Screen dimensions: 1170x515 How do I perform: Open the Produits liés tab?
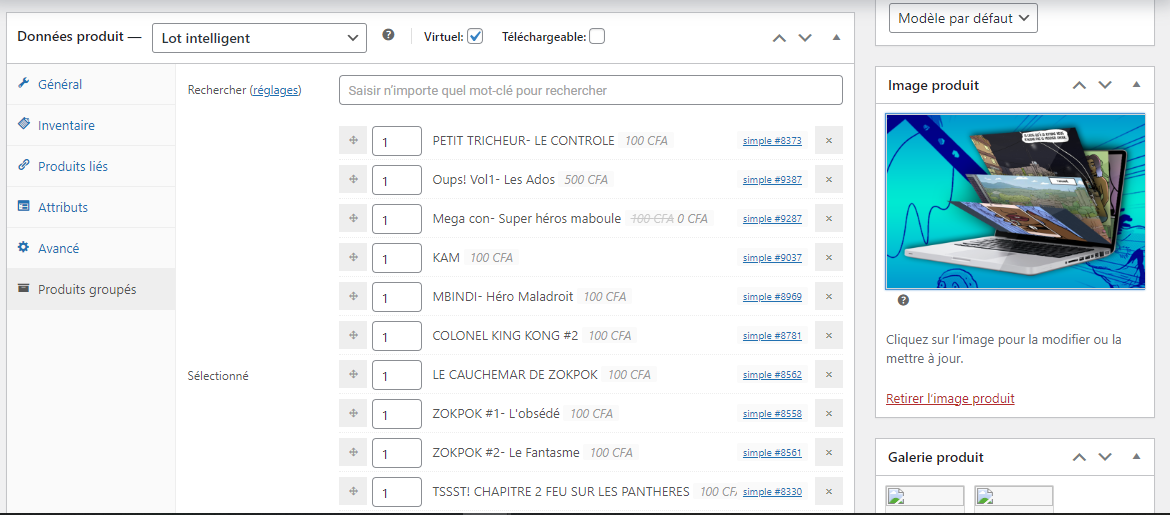(72, 167)
